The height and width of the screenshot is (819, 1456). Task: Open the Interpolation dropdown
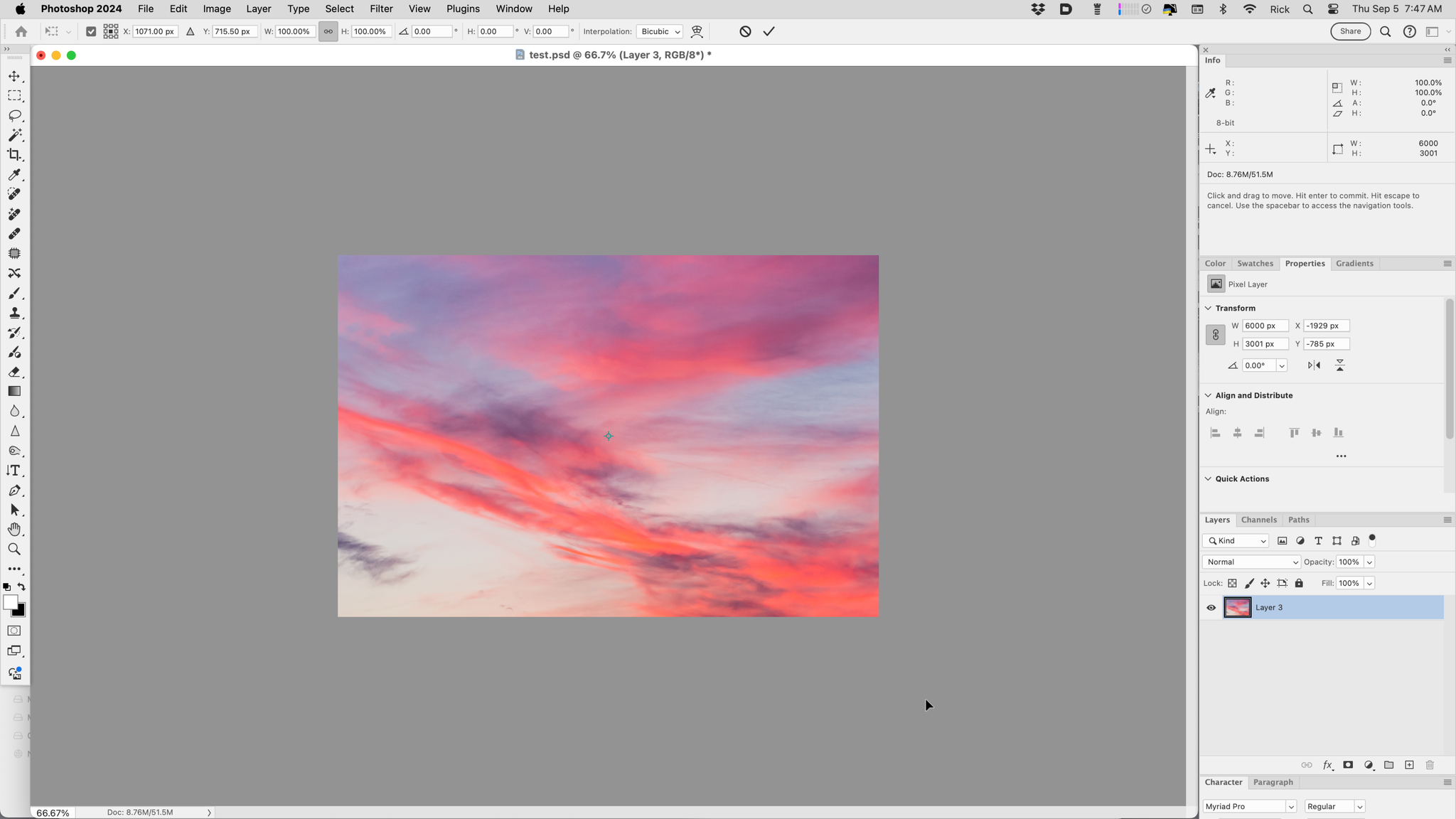coord(658,31)
